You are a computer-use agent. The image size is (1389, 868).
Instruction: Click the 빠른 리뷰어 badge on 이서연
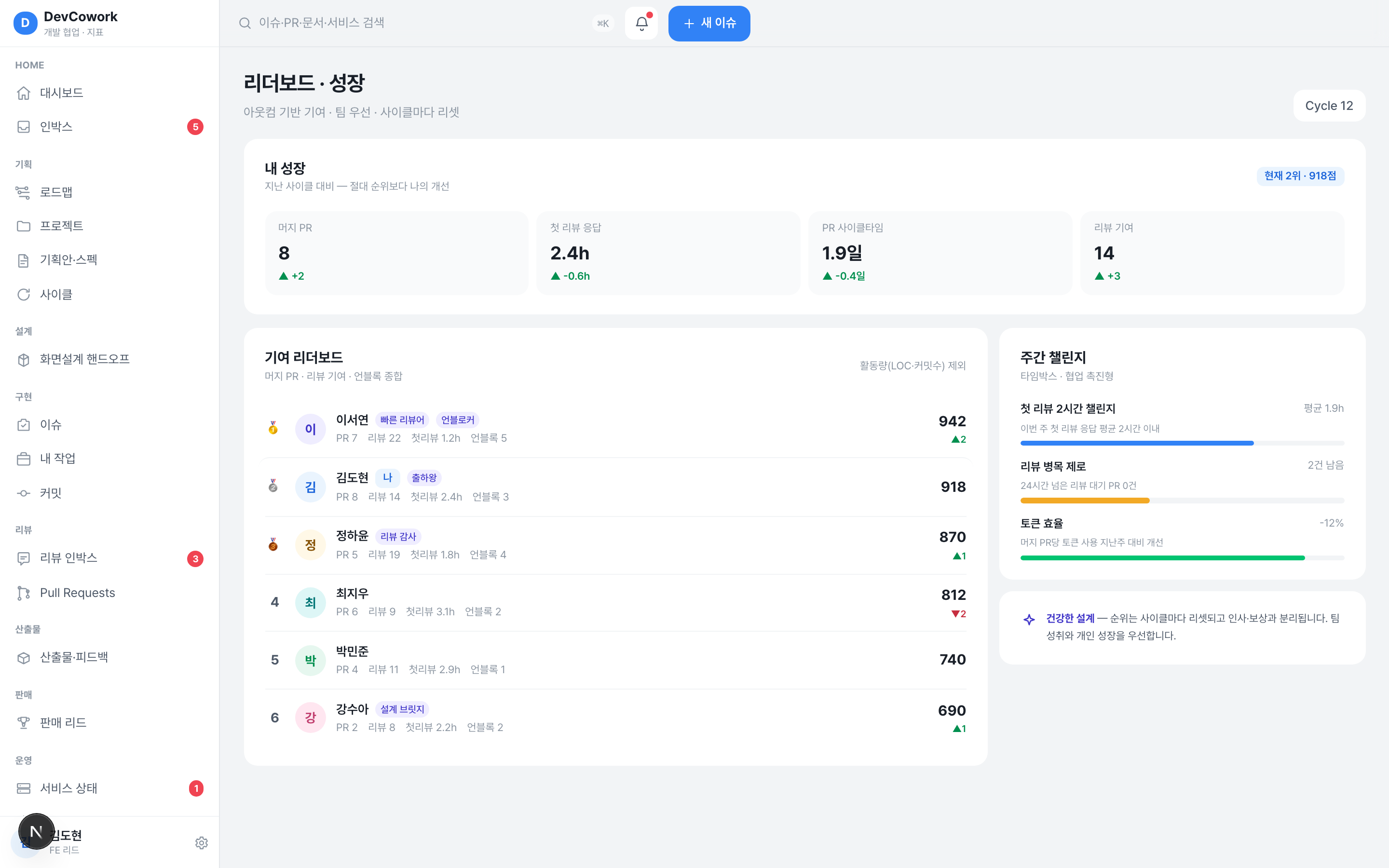402,420
